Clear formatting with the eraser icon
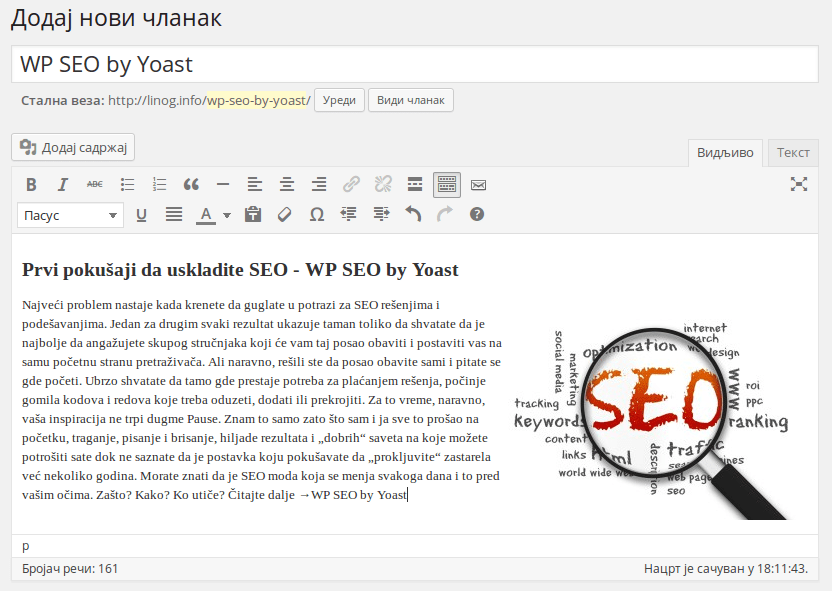This screenshot has width=832, height=591. (x=285, y=215)
